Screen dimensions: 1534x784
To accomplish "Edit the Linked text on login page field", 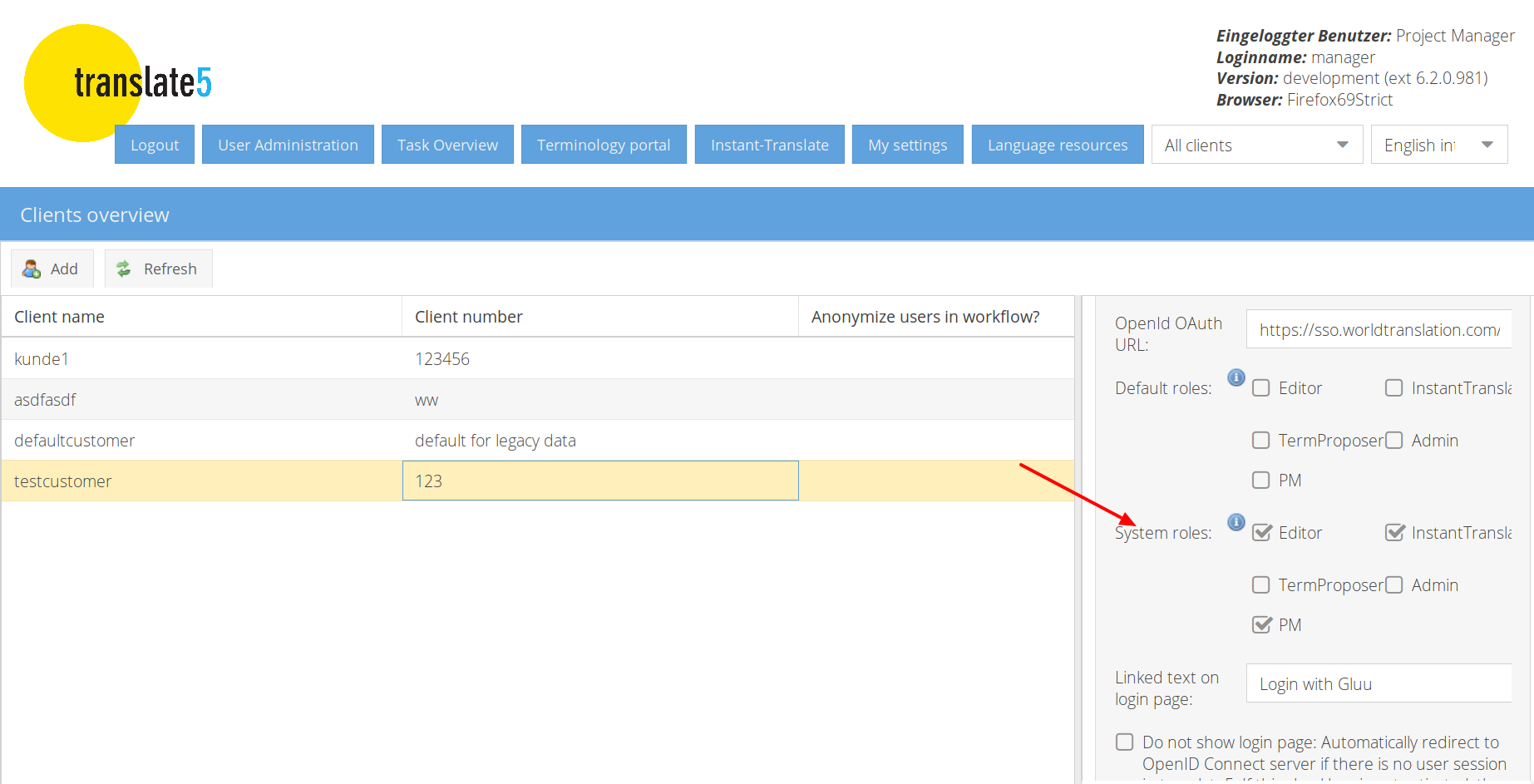I will pos(1378,684).
